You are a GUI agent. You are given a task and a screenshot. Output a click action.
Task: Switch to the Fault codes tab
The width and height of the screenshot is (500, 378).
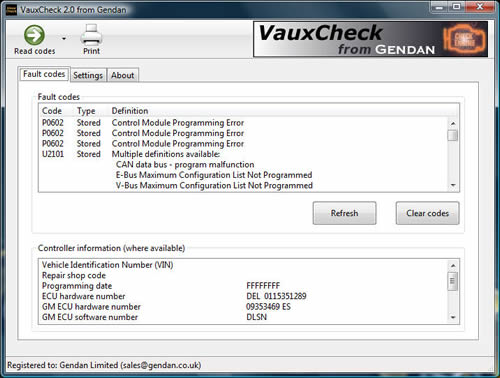click(x=44, y=74)
